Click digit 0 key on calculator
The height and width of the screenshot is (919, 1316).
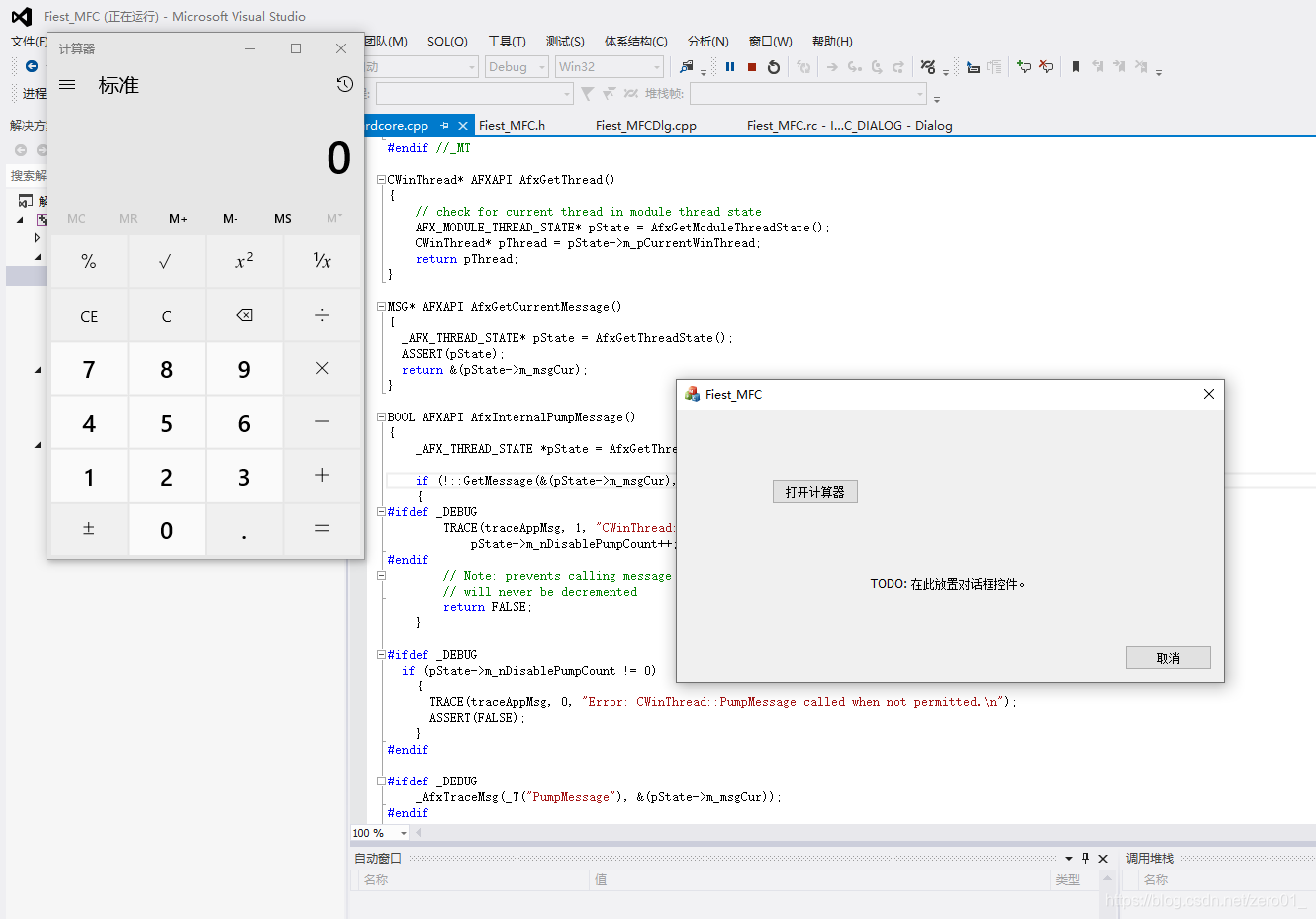coord(166,529)
